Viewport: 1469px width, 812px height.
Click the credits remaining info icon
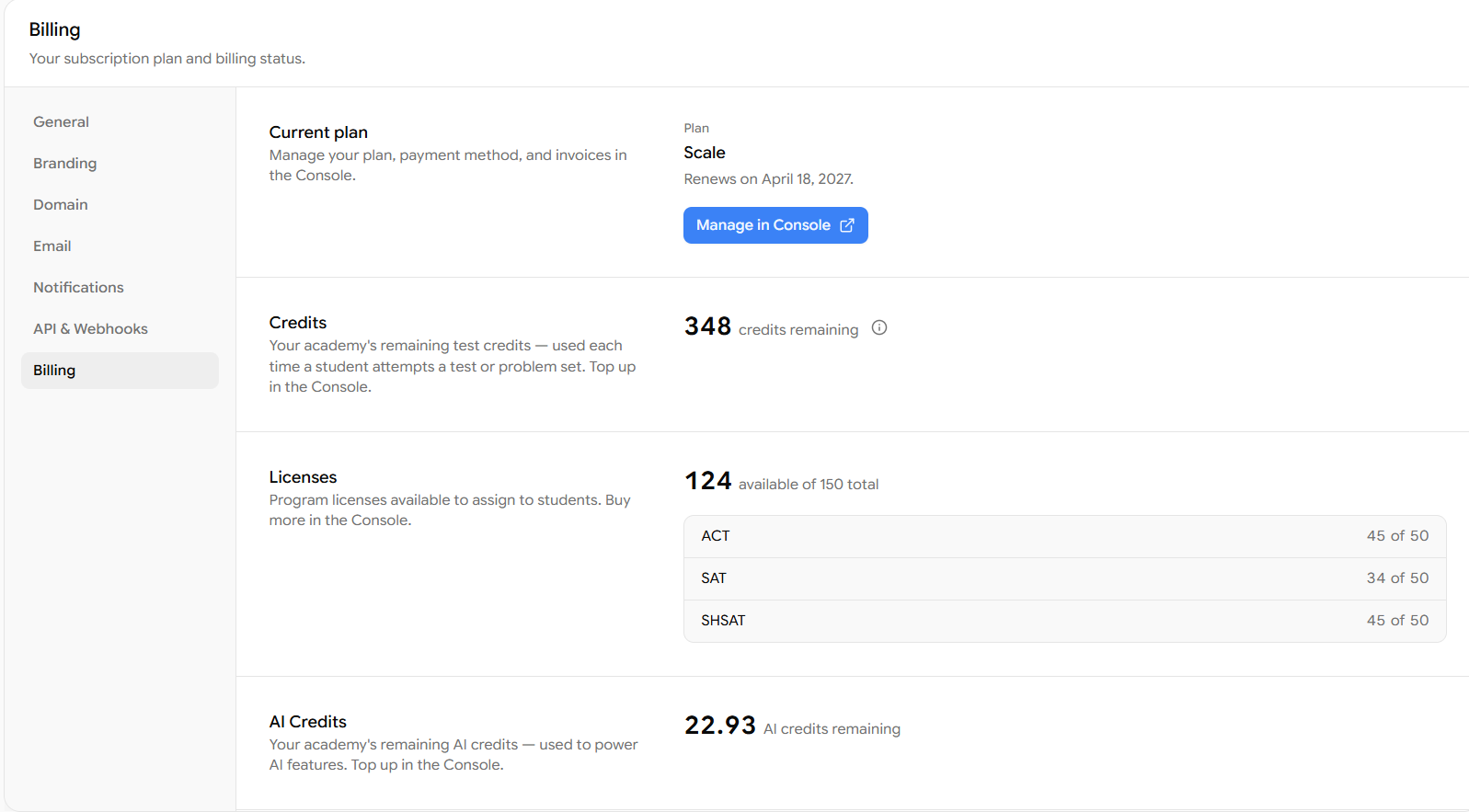coord(879,328)
